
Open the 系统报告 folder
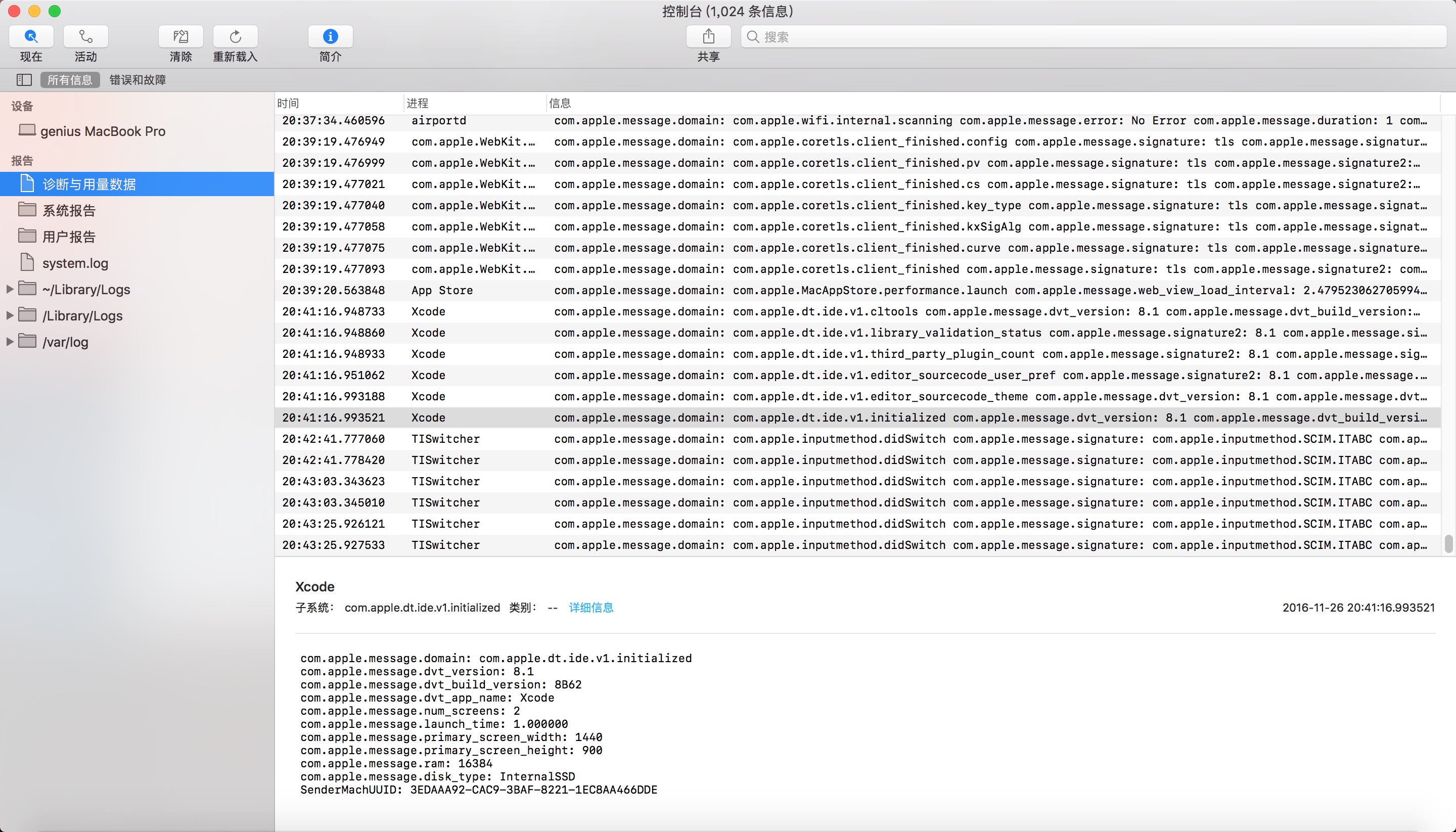pyautogui.click(x=137, y=210)
